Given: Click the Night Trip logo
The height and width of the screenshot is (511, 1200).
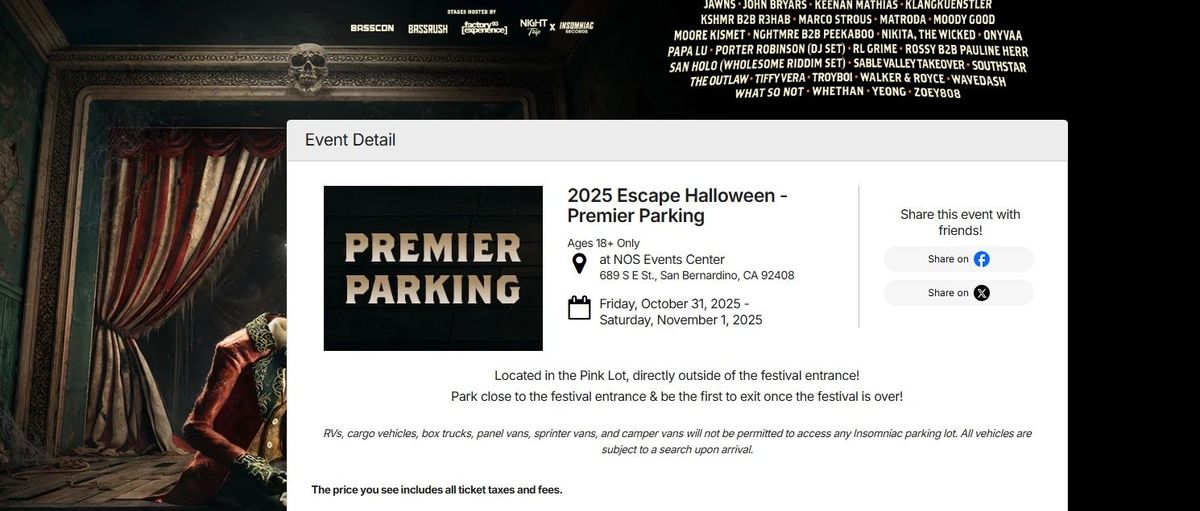Looking at the screenshot, I should click(x=532, y=26).
